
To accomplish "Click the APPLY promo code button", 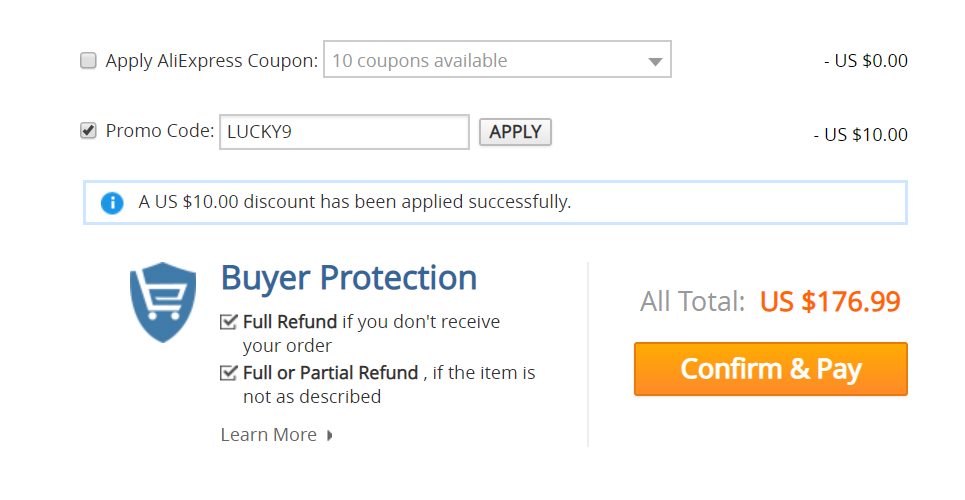I will click(515, 132).
